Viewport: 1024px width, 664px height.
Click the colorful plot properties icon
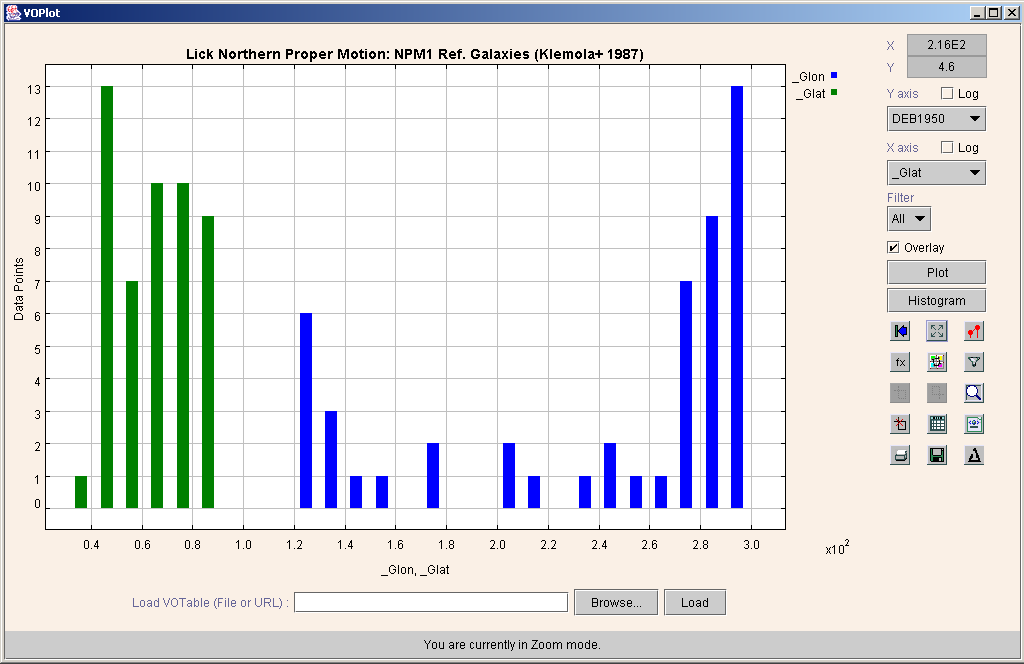coord(936,362)
